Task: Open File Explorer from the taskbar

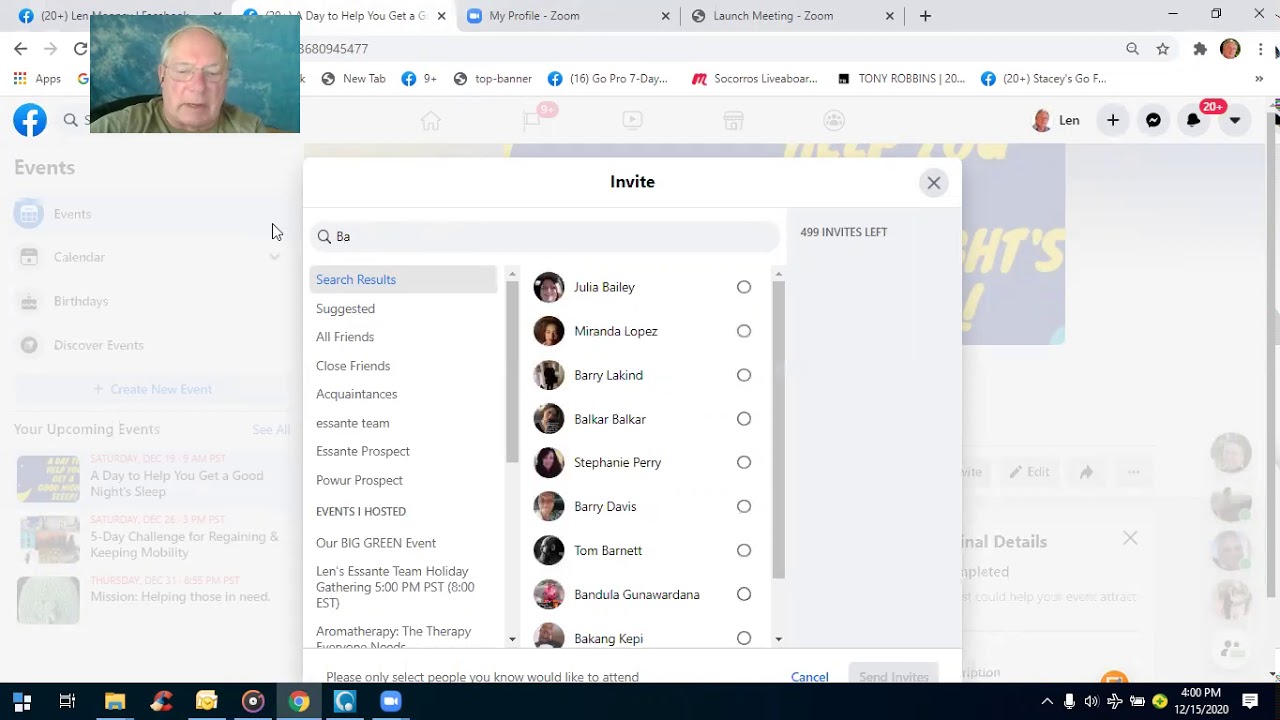Action: click(x=115, y=701)
